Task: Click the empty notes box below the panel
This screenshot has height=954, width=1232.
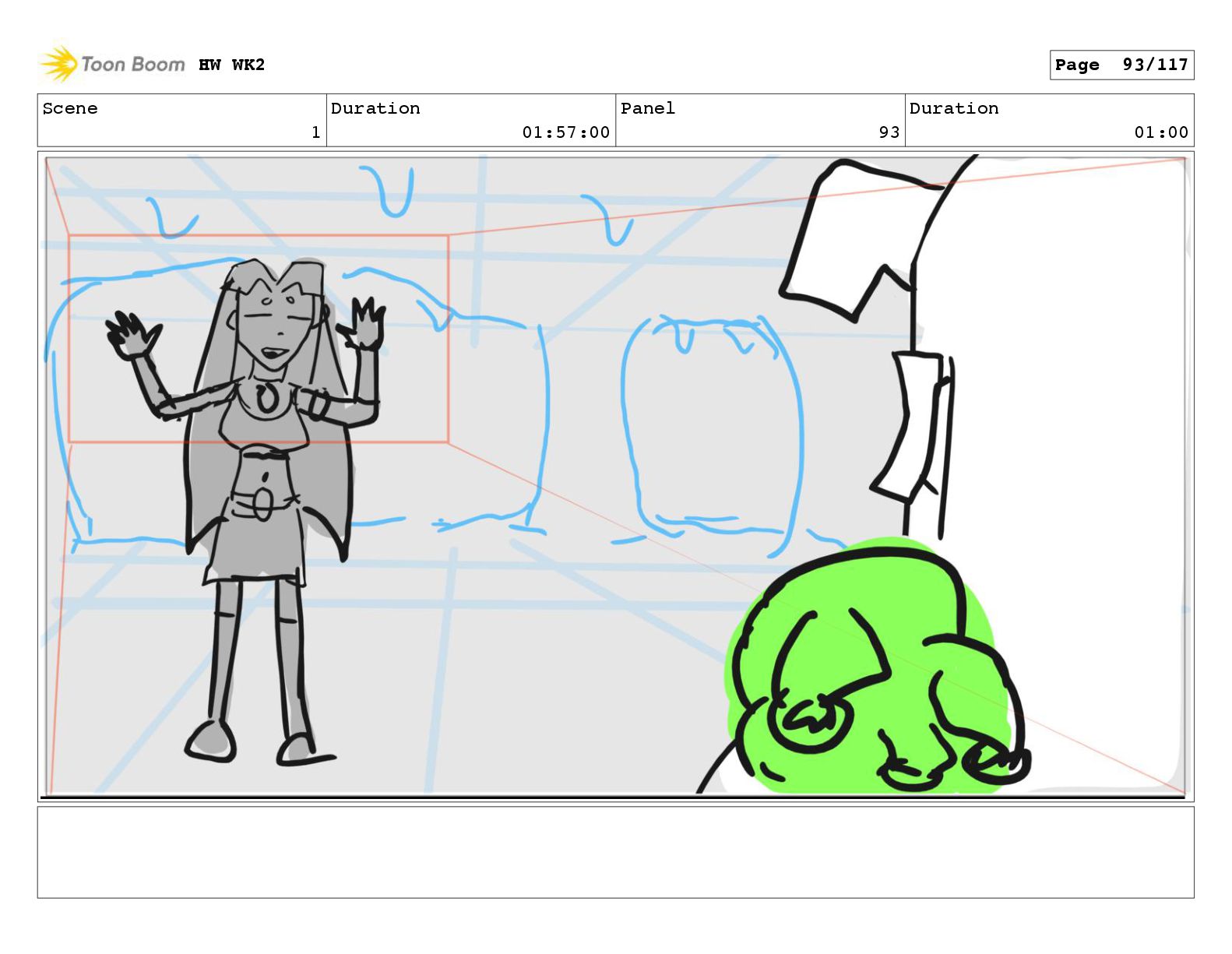Action: [x=615, y=852]
